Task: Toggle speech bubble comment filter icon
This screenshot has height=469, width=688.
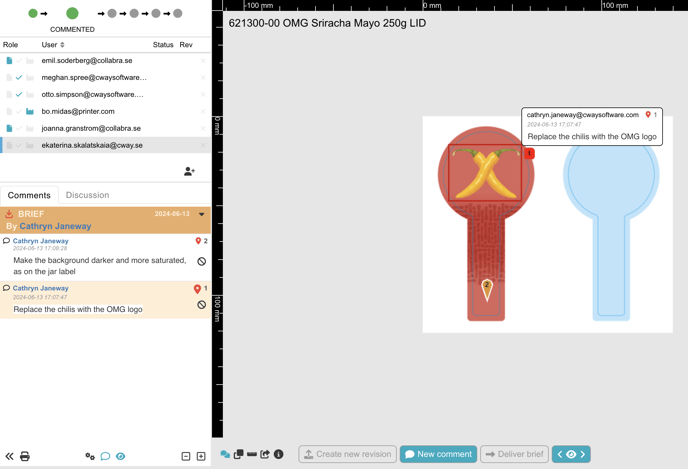Action: point(105,456)
